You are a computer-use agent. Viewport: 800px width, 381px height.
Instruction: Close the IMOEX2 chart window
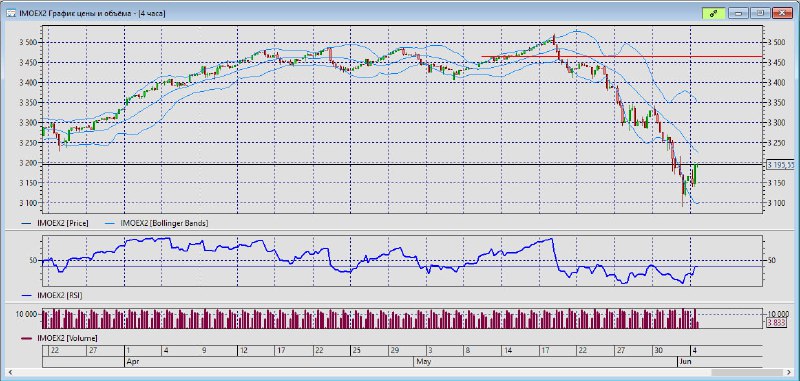[x=782, y=14]
